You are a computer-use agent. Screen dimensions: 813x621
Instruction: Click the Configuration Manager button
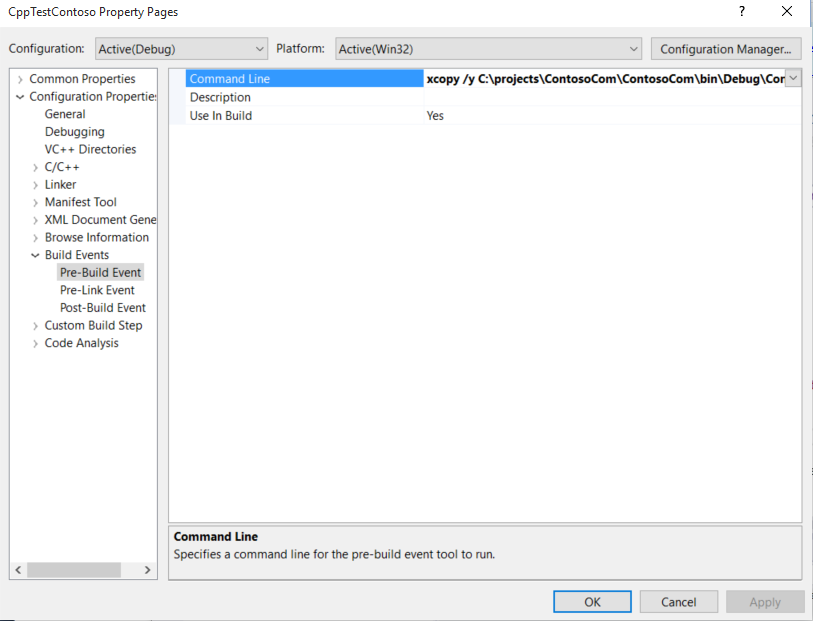click(x=726, y=49)
